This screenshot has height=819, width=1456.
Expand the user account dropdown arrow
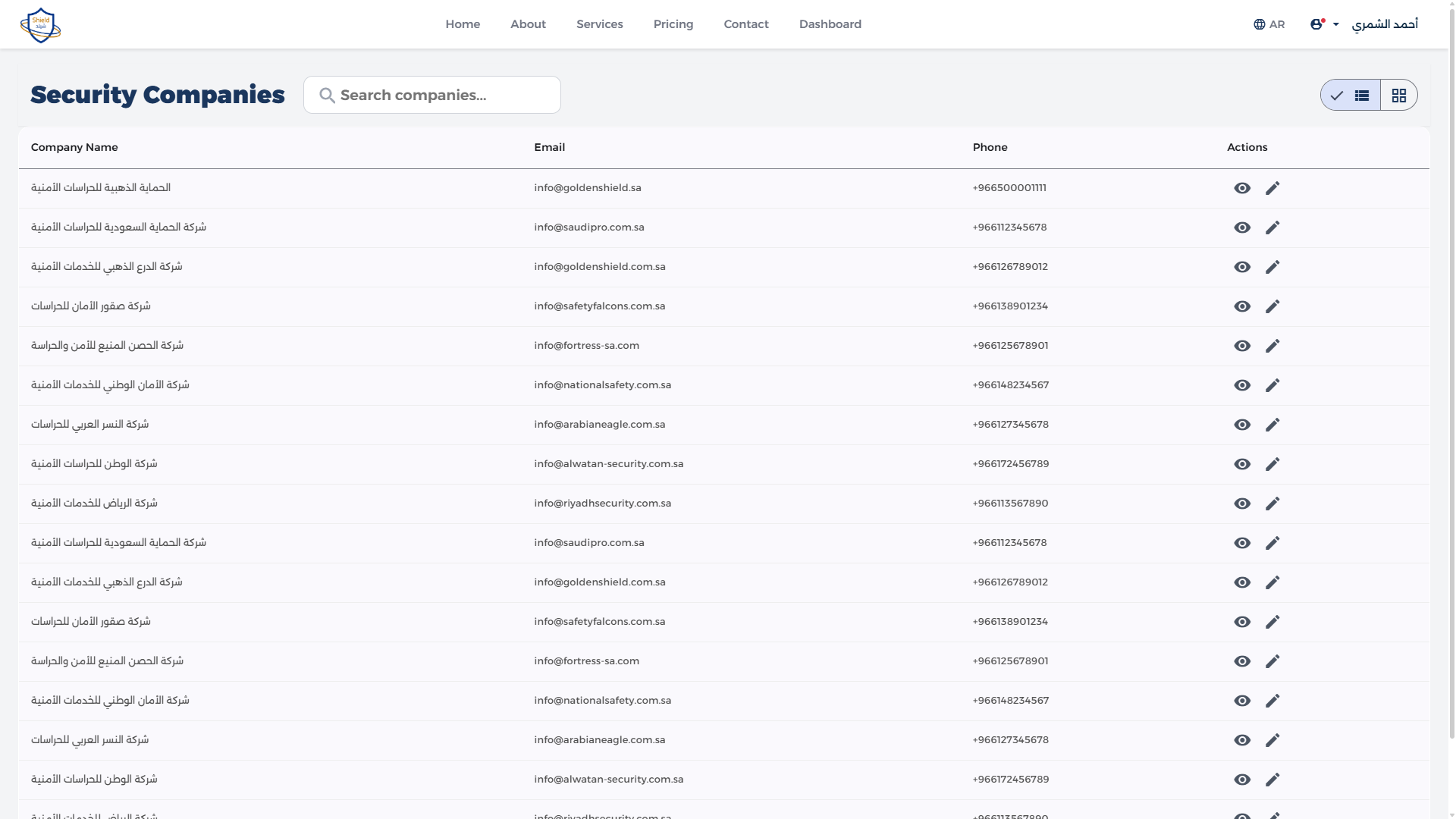1337,24
